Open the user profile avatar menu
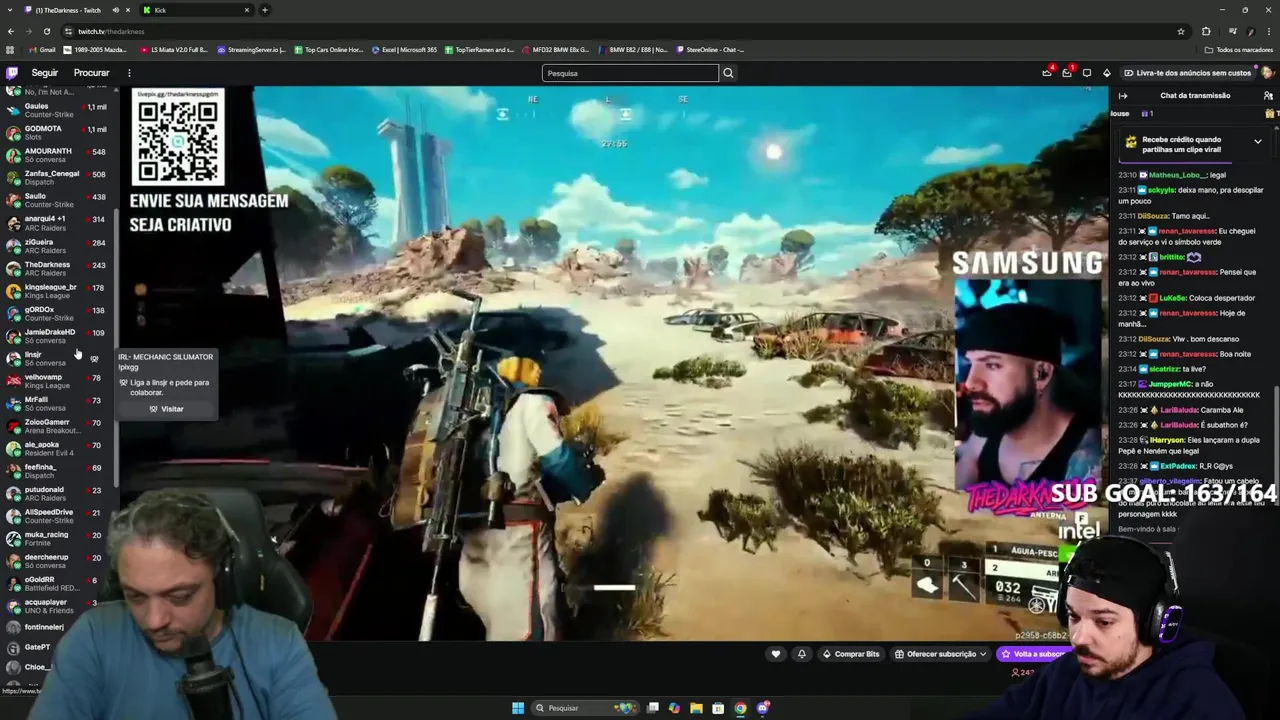Screen dimensions: 1280x720 (x=1267, y=73)
